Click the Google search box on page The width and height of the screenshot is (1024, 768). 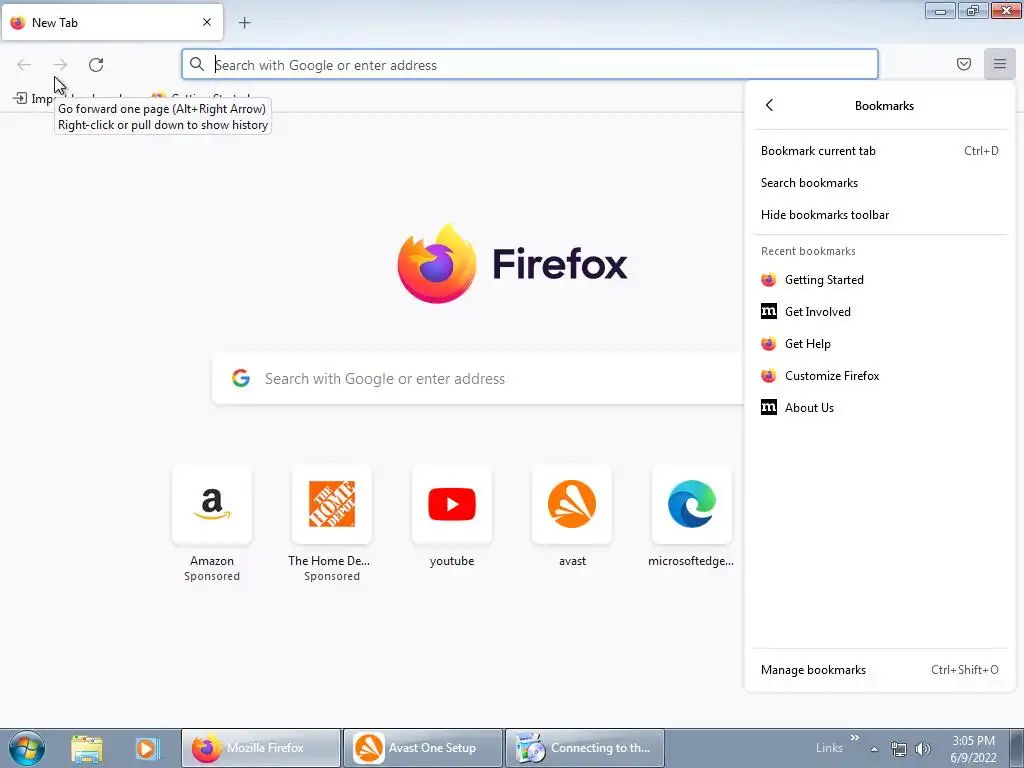click(478, 379)
